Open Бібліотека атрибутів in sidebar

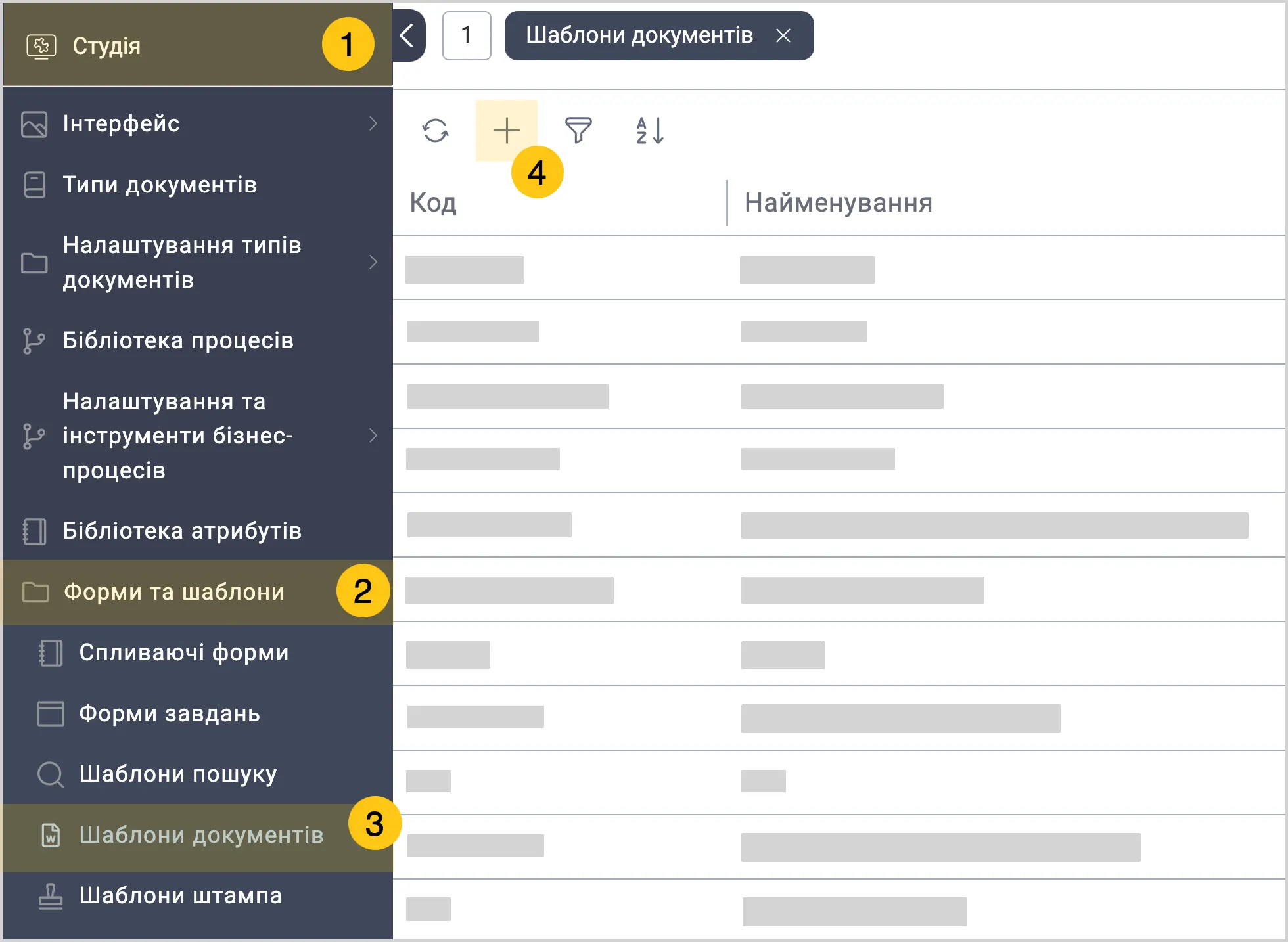click(197, 530)
